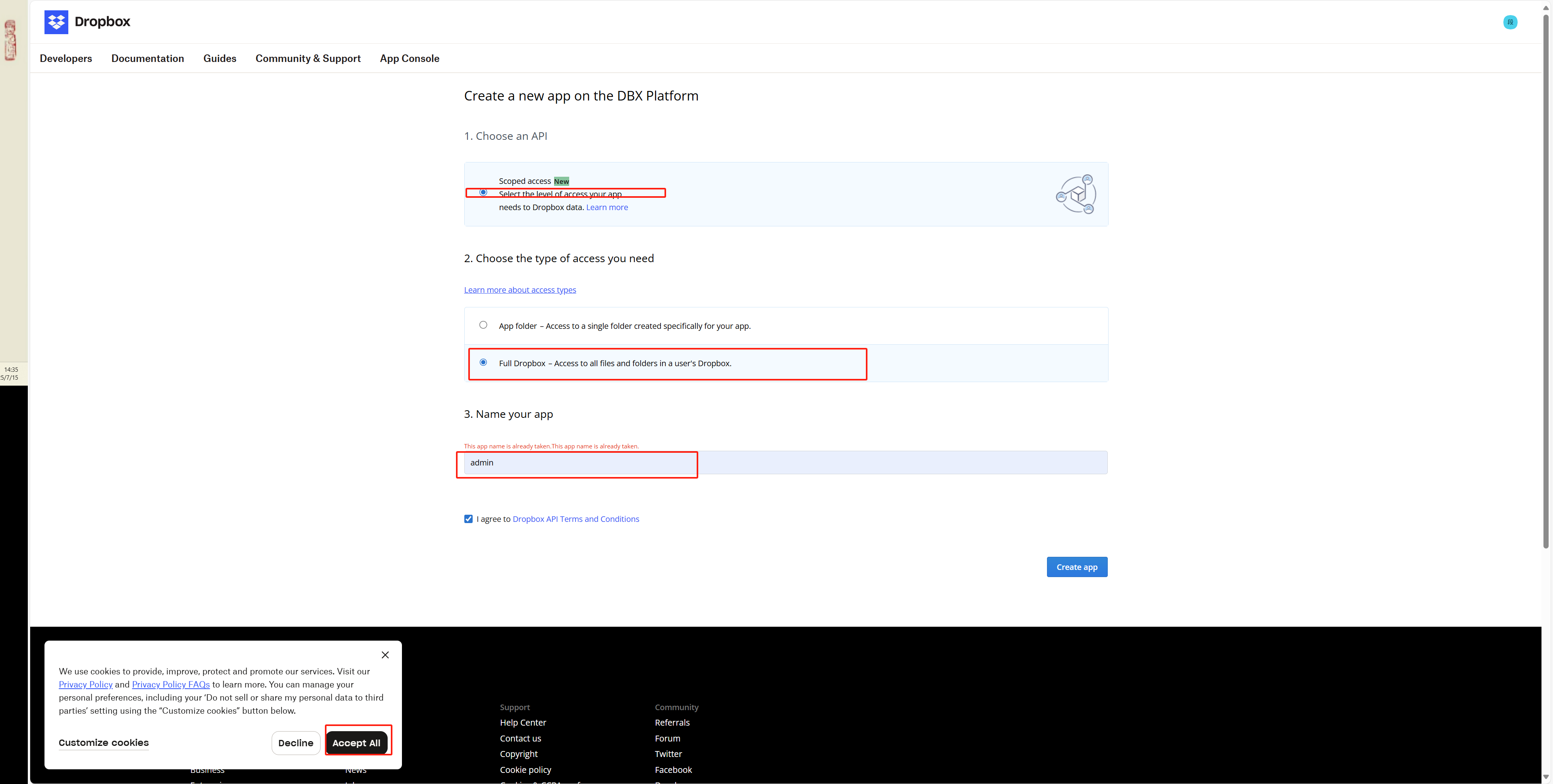
Task: Open the Guides nav item
Action: click(x=219, y=58)
